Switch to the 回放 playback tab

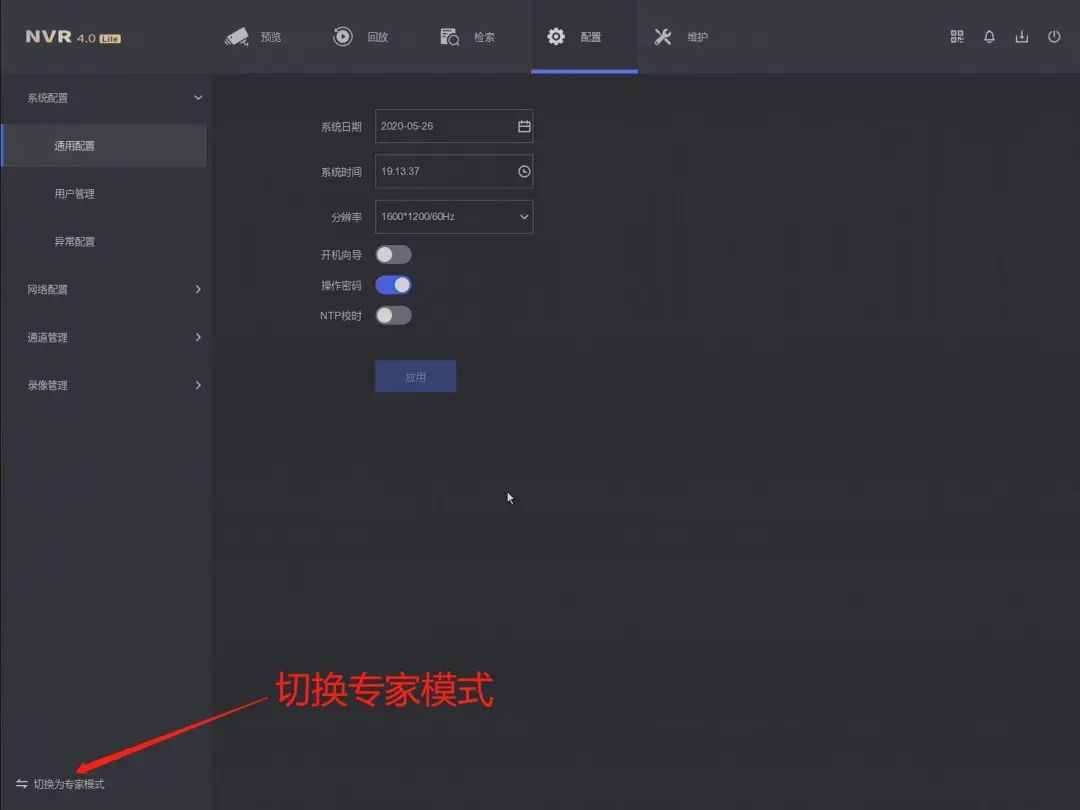point(361,37)
